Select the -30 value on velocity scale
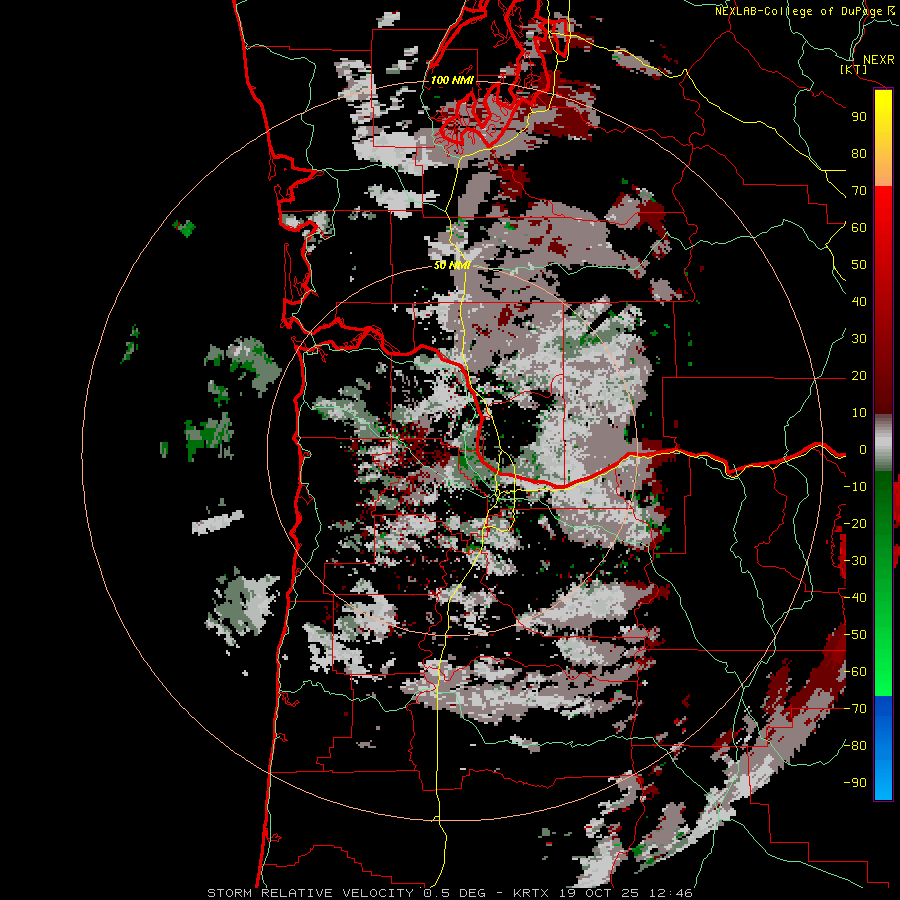Image resolution: width=900 pixels, height=900 pixels. [x=855, y=561]
